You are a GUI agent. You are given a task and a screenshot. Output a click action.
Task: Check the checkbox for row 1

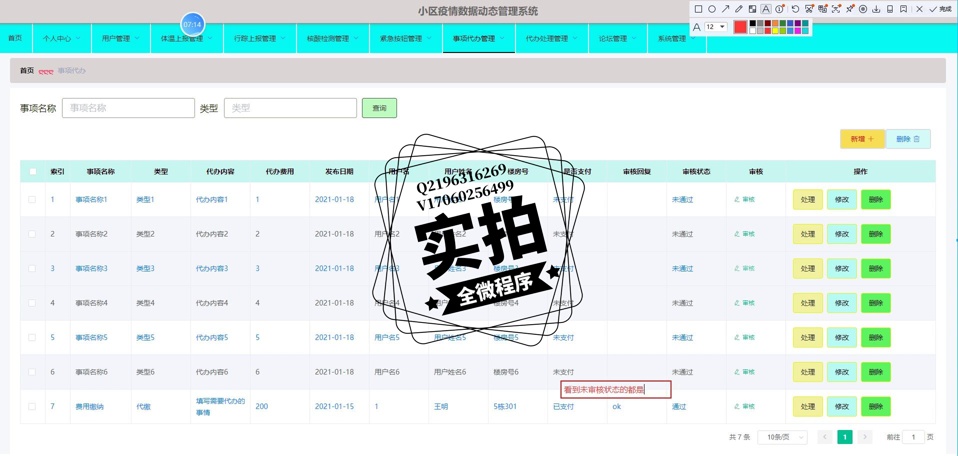[32, 200]
